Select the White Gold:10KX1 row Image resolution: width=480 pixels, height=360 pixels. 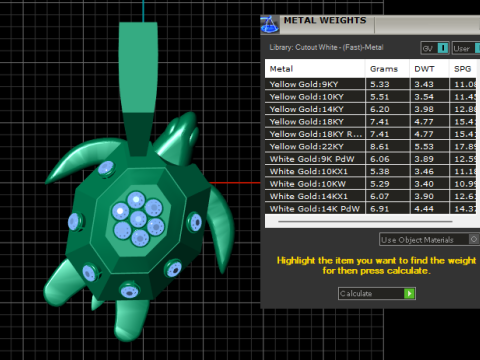tap(371, 171)
